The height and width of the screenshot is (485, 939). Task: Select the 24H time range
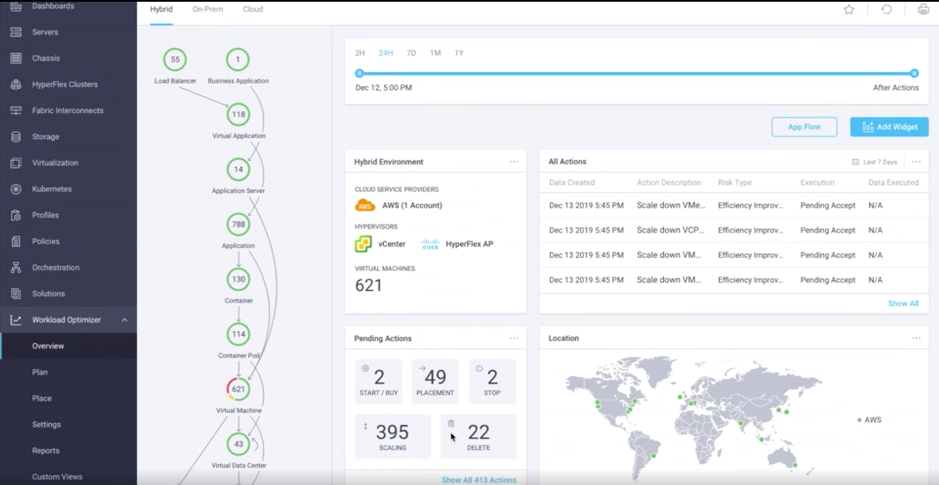coord(386,53)
